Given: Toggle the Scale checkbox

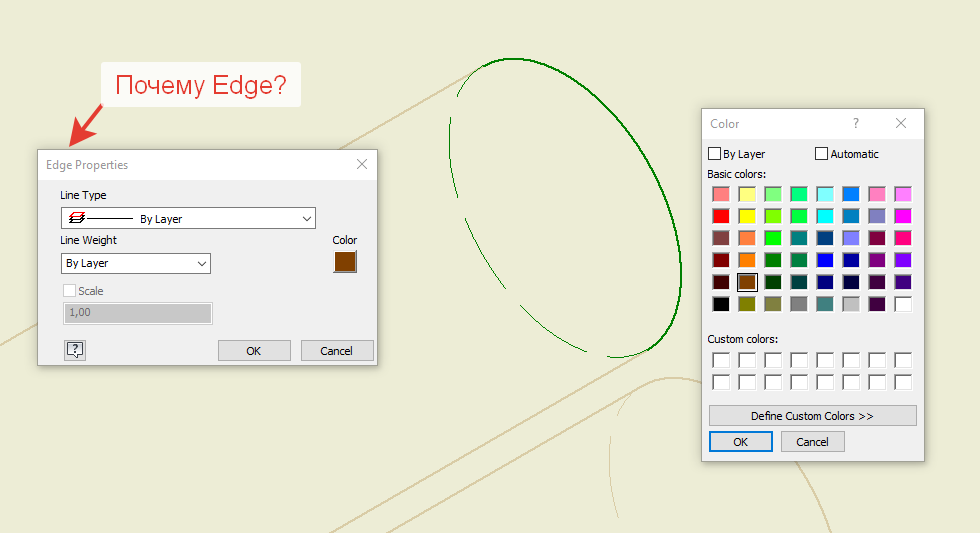Looking at the screenshot, I should (69, 291).
